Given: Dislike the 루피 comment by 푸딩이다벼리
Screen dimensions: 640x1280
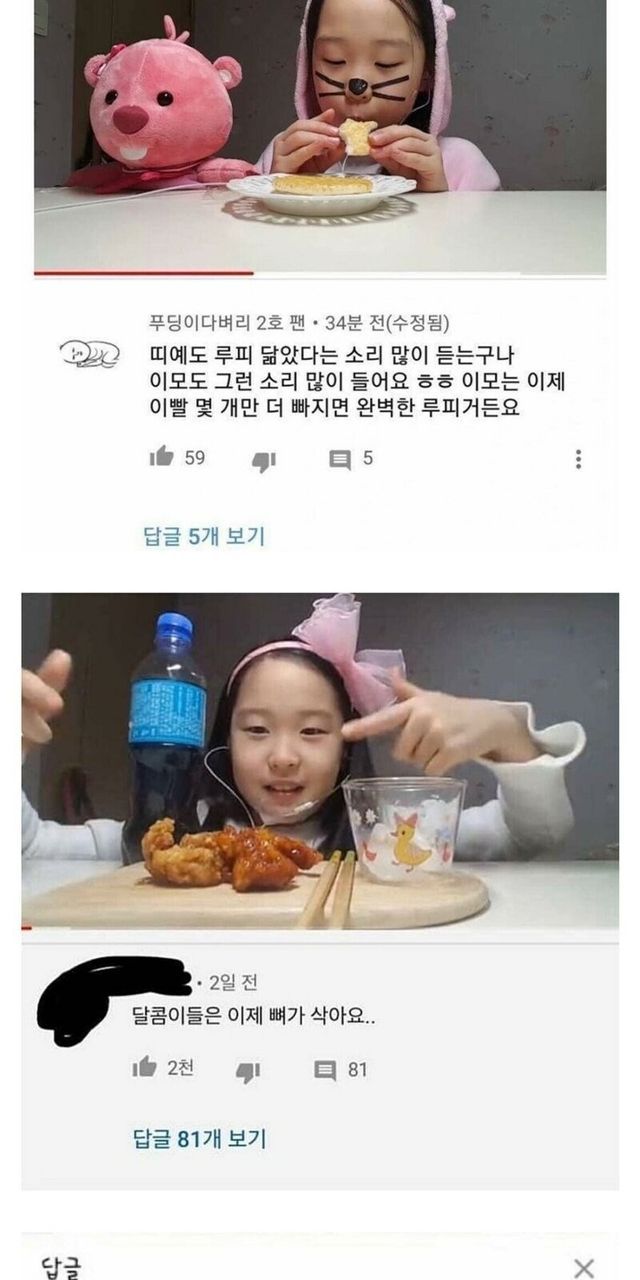Looking at the screenshot, I should click(x=263, y=461).
